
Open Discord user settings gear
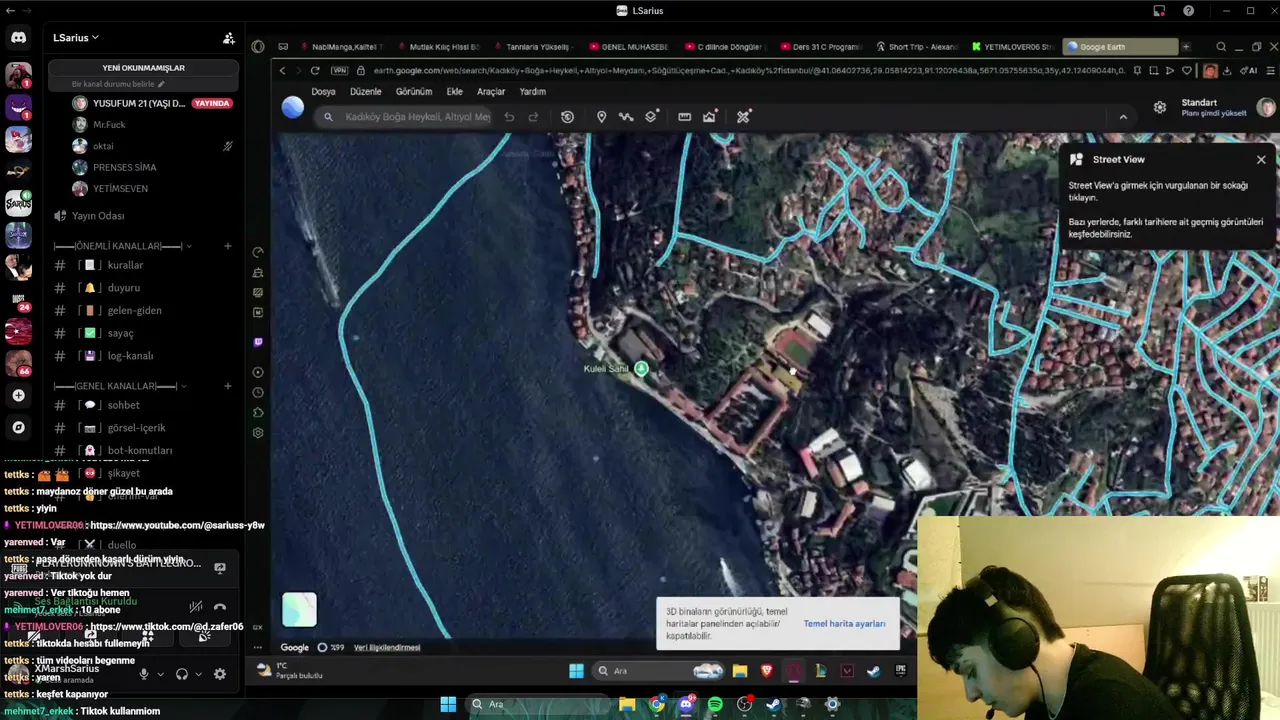tap(220, 674)
